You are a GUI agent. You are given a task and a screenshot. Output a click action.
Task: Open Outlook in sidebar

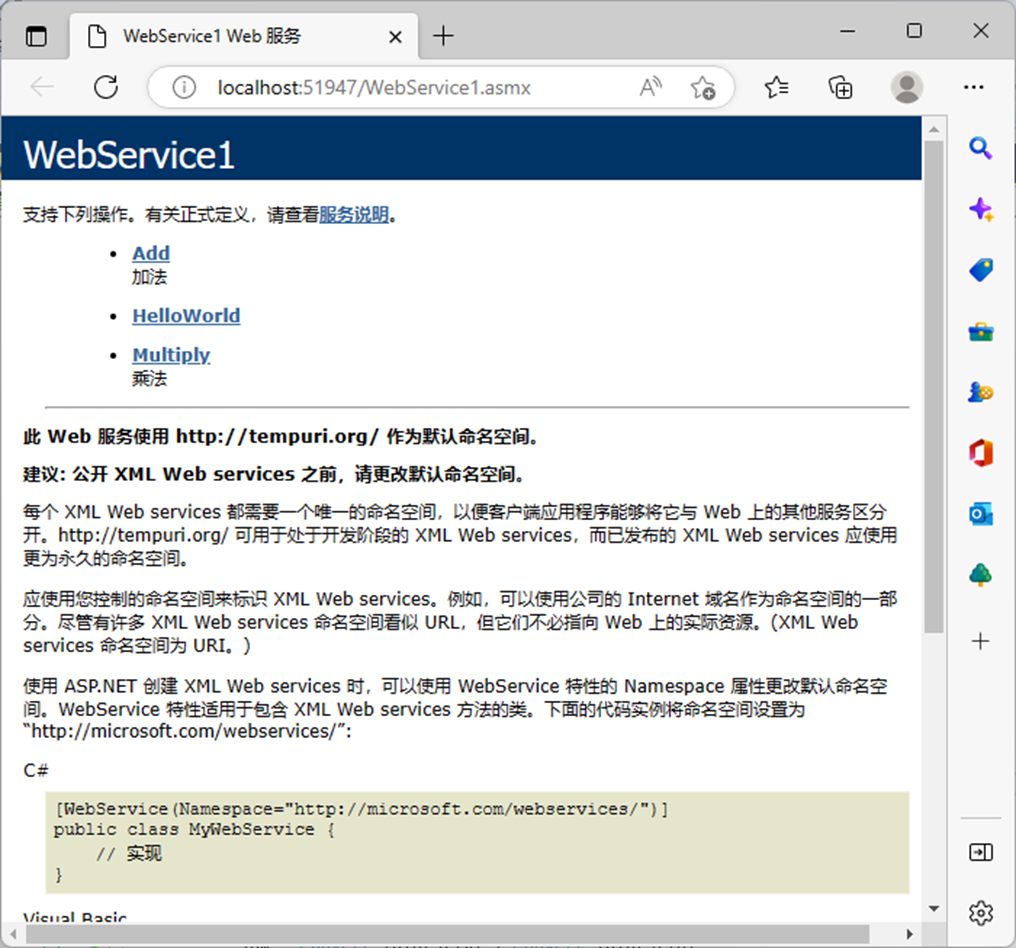980,514
